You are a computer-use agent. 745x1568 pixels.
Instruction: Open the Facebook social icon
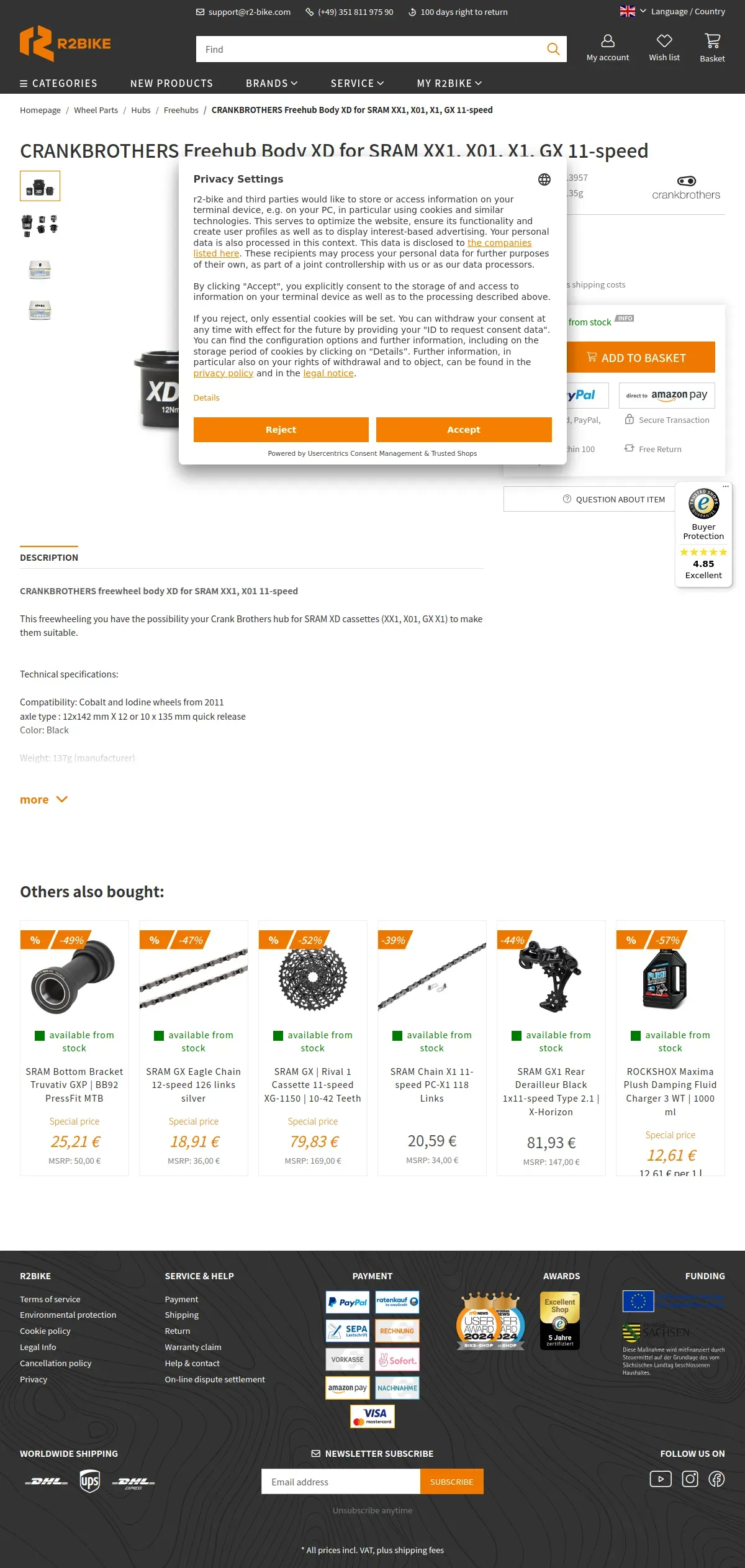(716, 1479)
